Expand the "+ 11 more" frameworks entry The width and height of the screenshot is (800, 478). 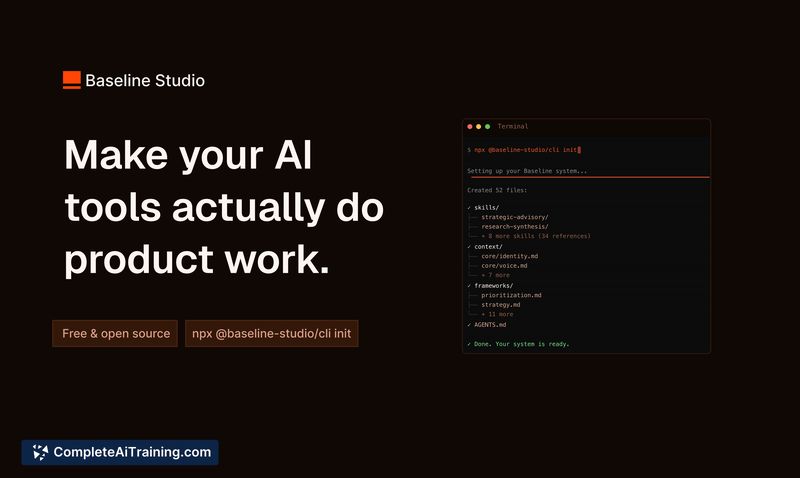coord(497,314)
